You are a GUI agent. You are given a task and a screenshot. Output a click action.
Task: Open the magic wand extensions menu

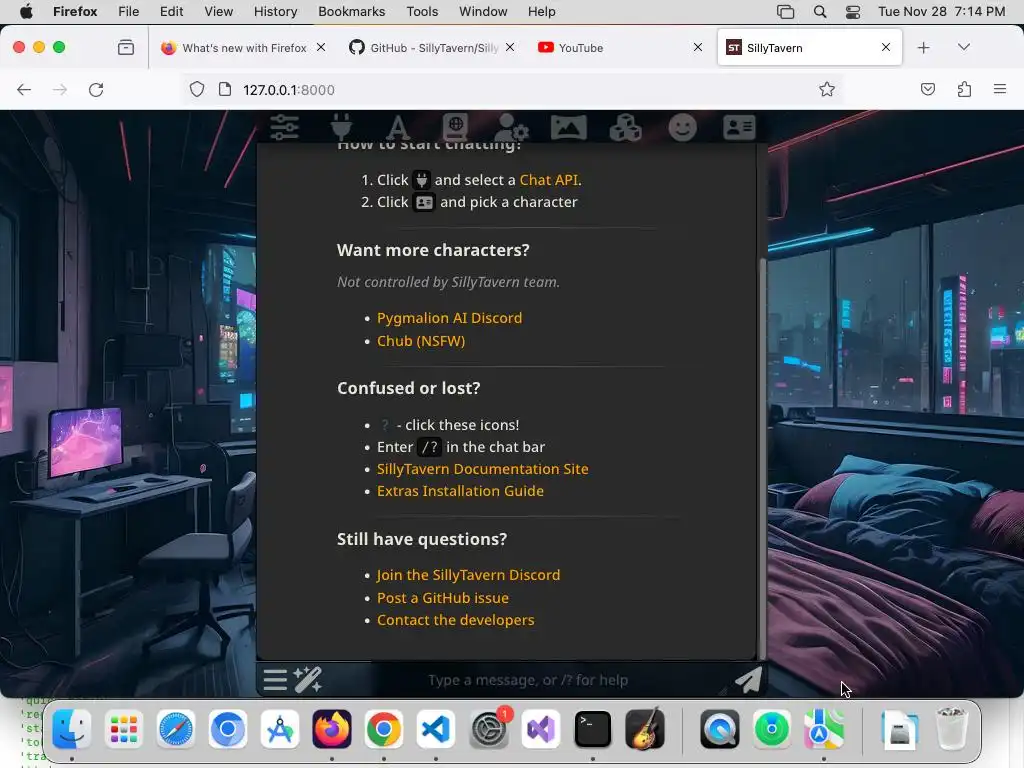tap(308, 680)
